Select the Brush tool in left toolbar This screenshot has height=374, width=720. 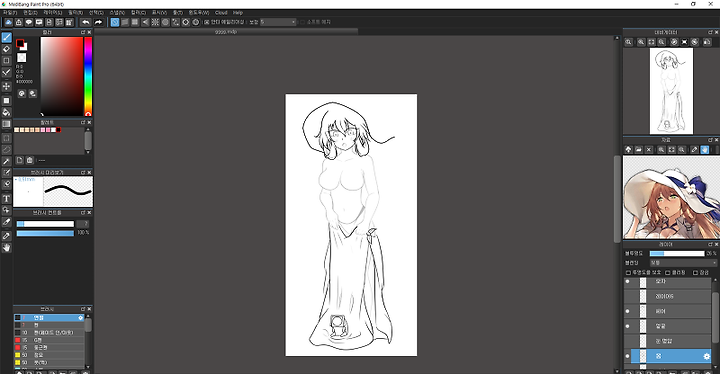(x=6, y=37)
